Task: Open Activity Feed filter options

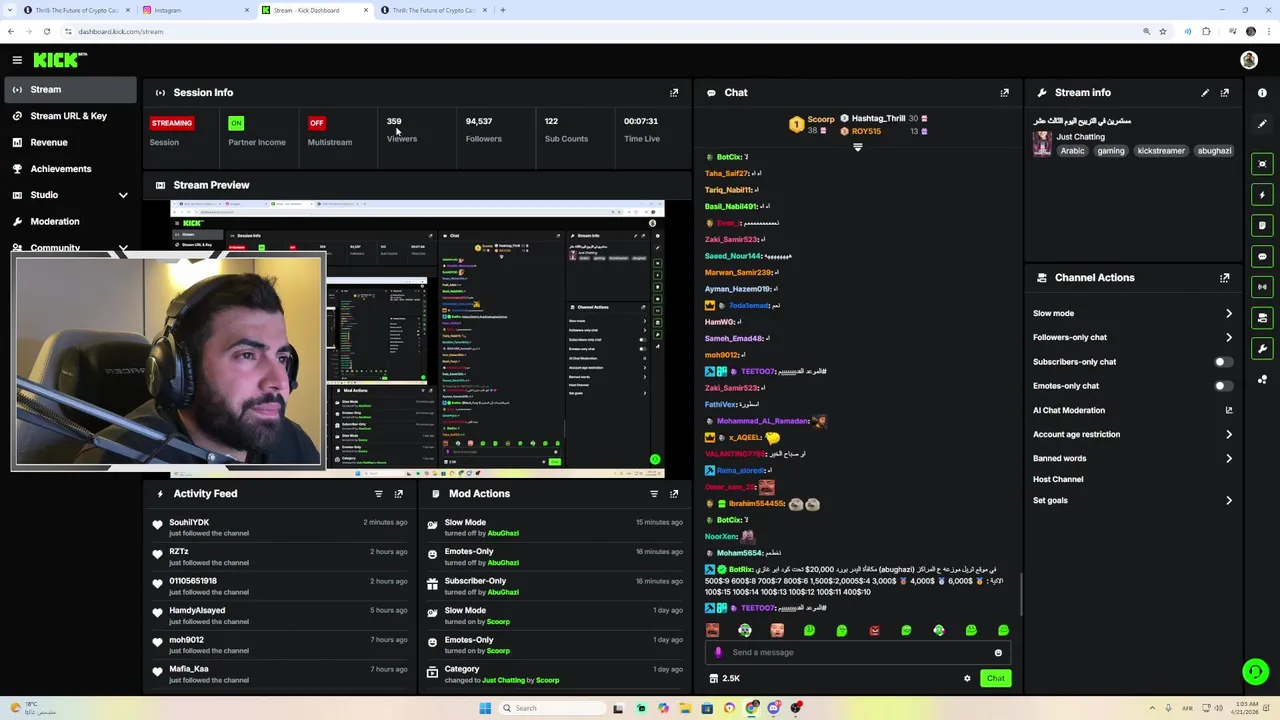Action: tap(378, 494)
